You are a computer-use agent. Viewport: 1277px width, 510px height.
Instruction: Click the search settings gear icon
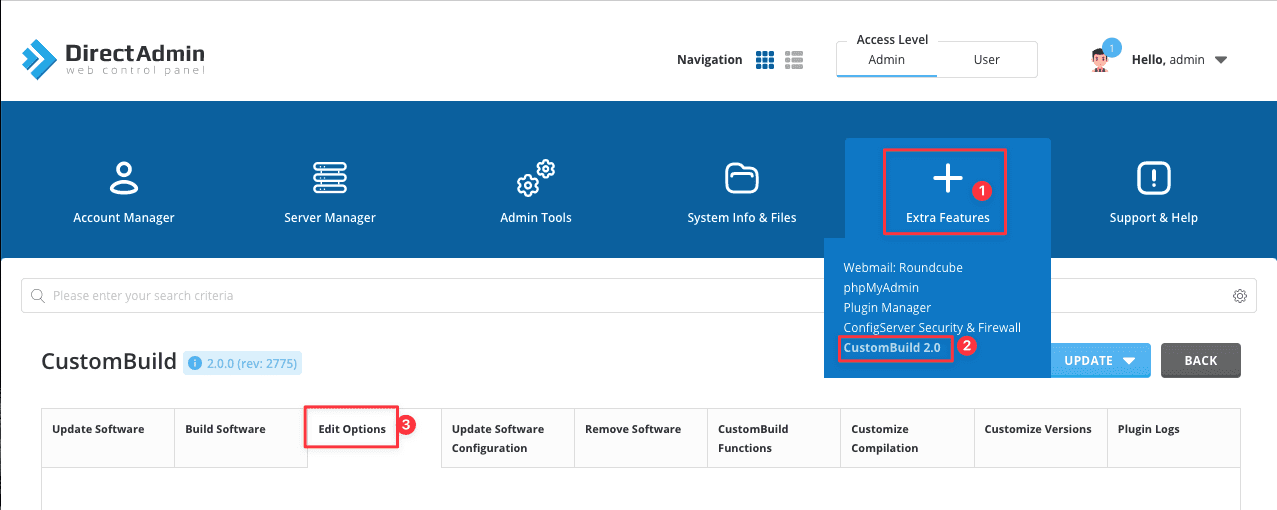pos(1239,296)
